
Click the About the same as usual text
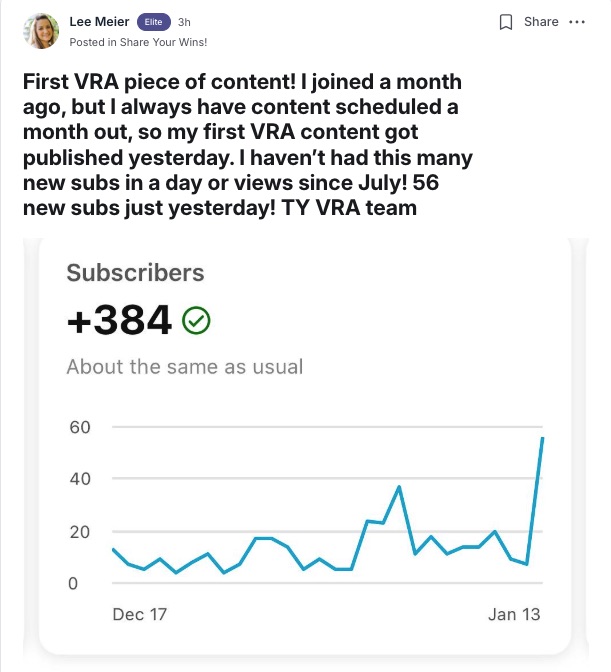[184, 367]
